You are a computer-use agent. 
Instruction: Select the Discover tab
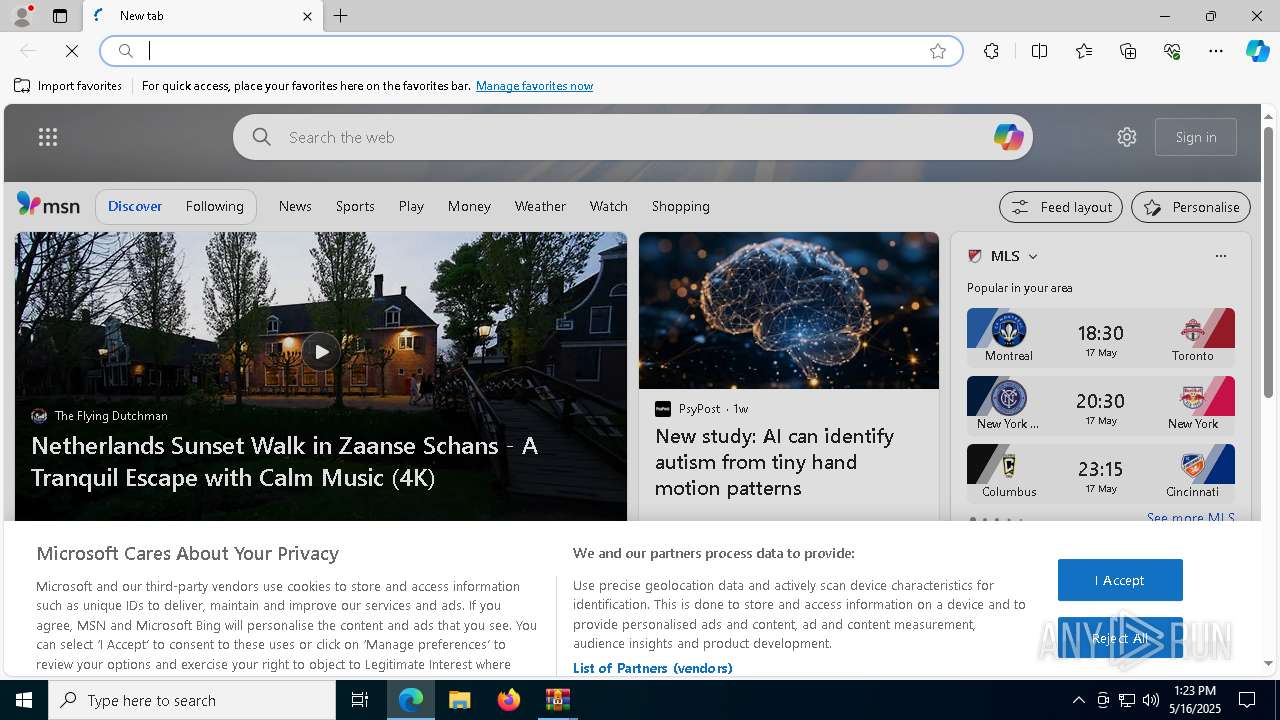click(x=135, y=206)
